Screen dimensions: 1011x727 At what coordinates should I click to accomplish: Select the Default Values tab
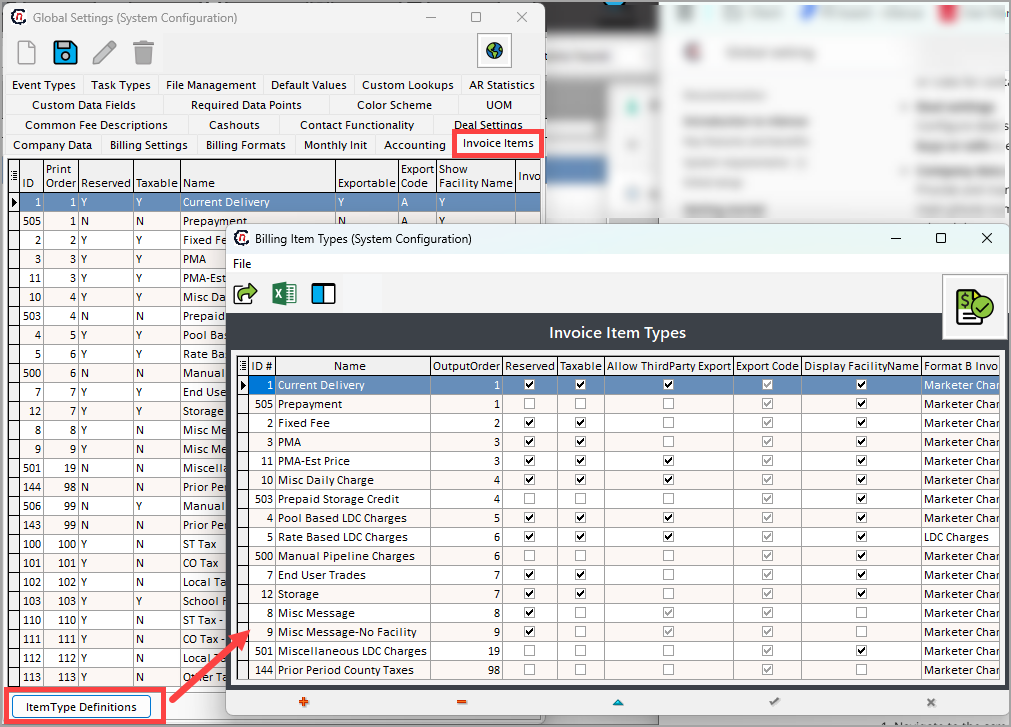click(x=309, y=85)
